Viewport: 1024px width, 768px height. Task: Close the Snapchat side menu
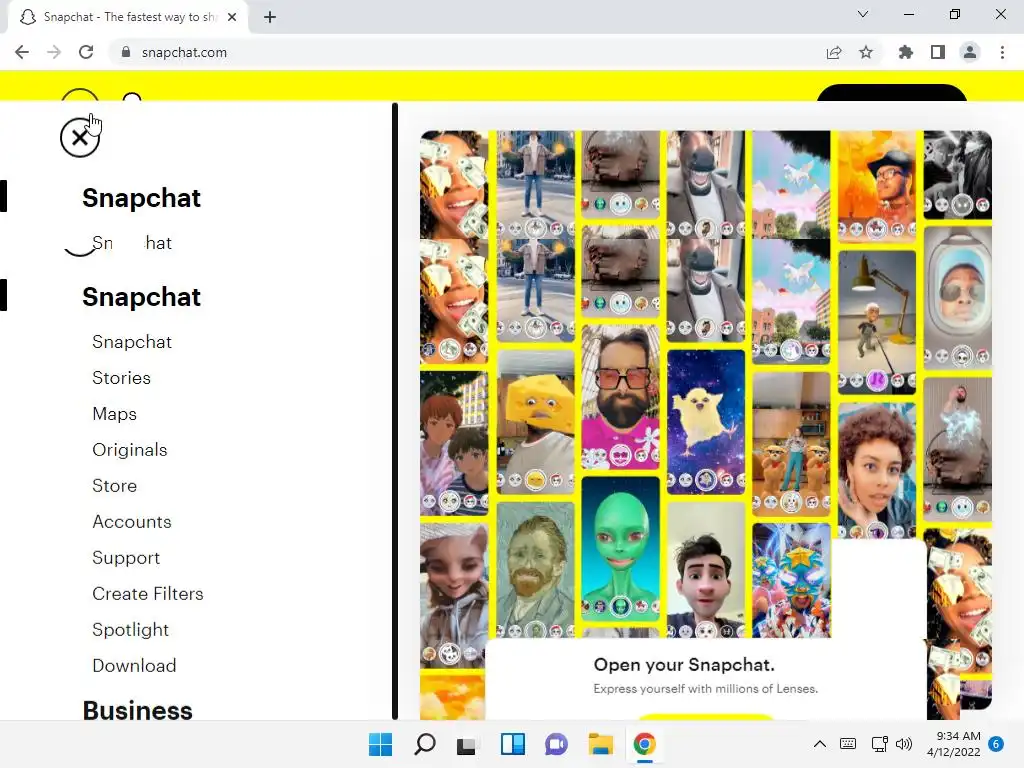[80, 137]
